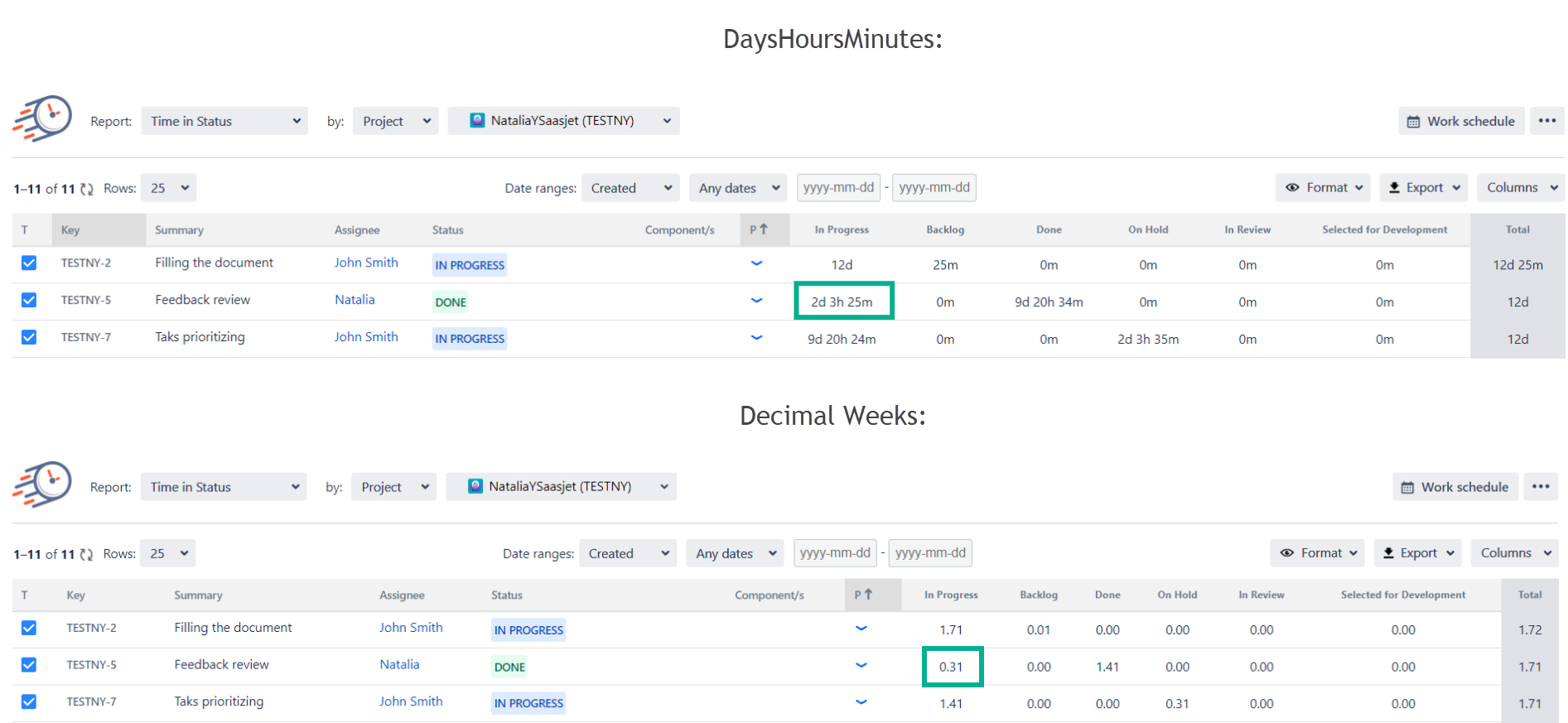This screenshot has width=1568, height=723.
Task: Click the priority icon for TESTNY-7 in bottom table
Action: [861, 702]
